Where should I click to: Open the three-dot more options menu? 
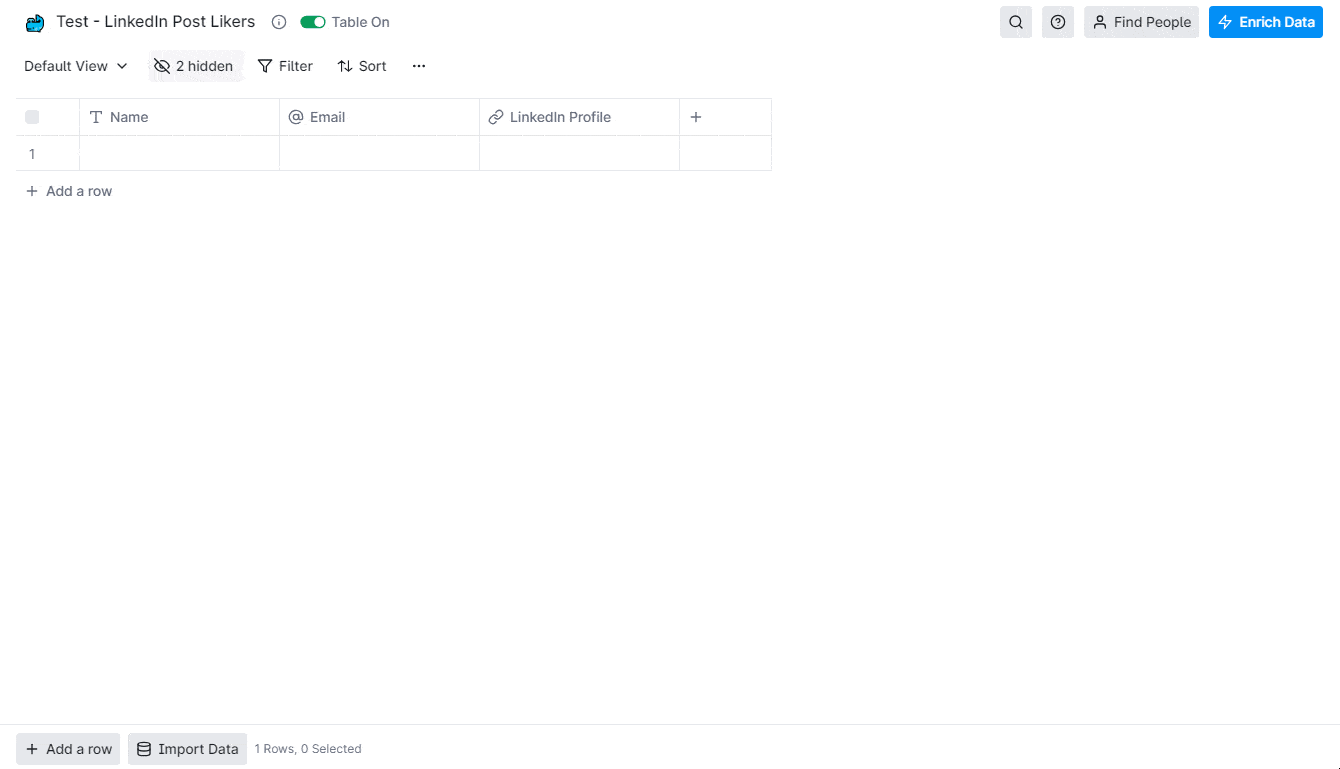pyautogui.click(x=419, y=66)
